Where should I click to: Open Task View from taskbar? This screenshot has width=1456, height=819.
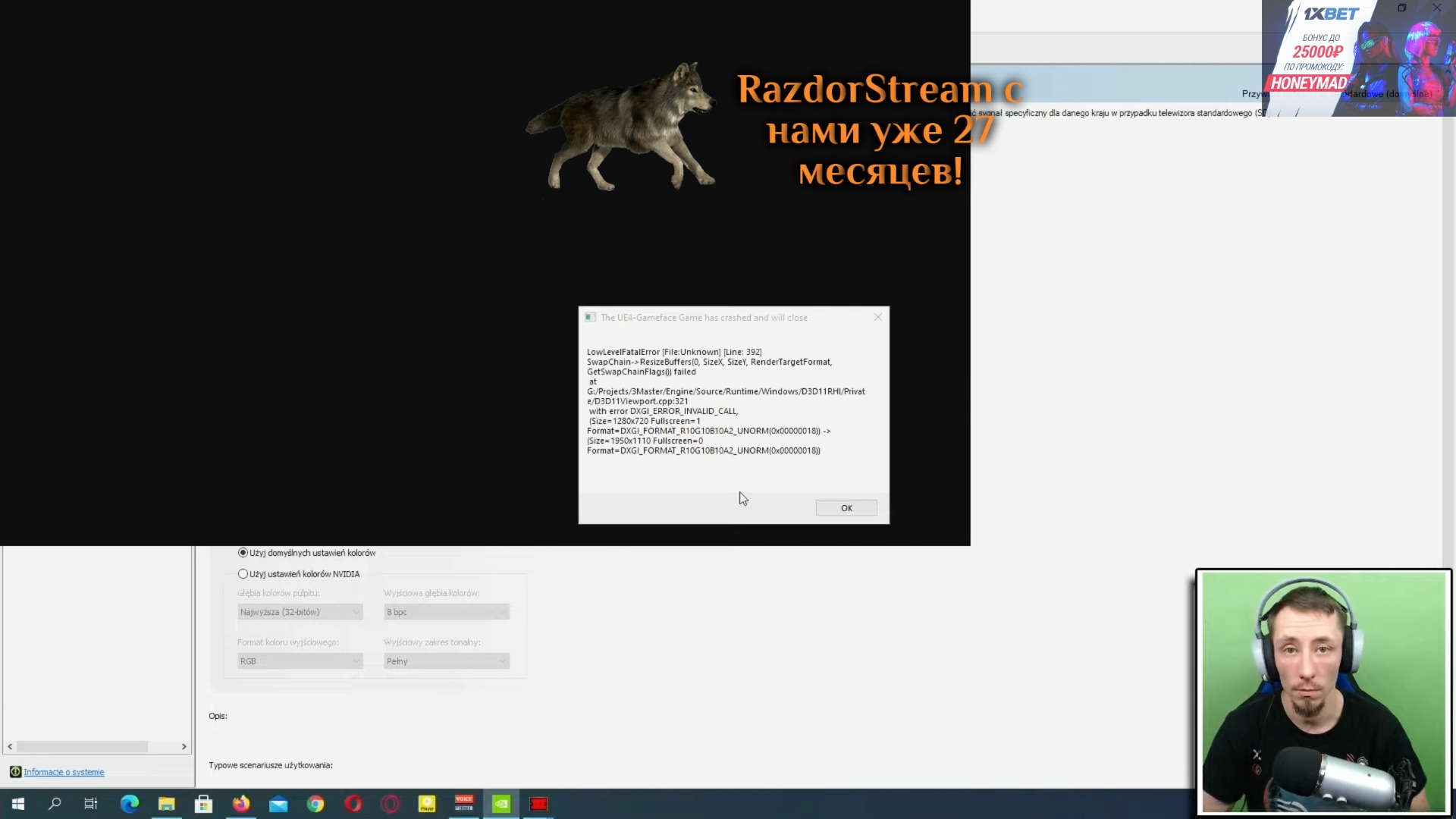[x=91, y=804]
